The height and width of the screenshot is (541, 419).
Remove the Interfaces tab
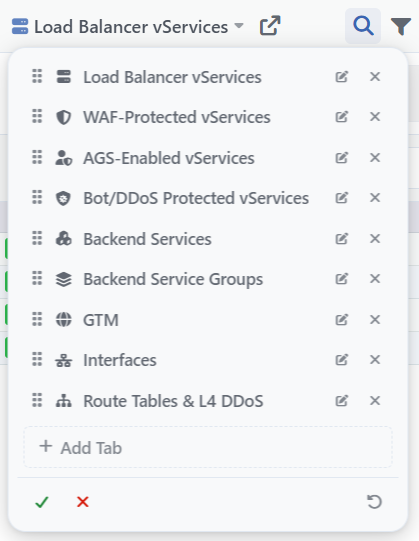(375, 360)
